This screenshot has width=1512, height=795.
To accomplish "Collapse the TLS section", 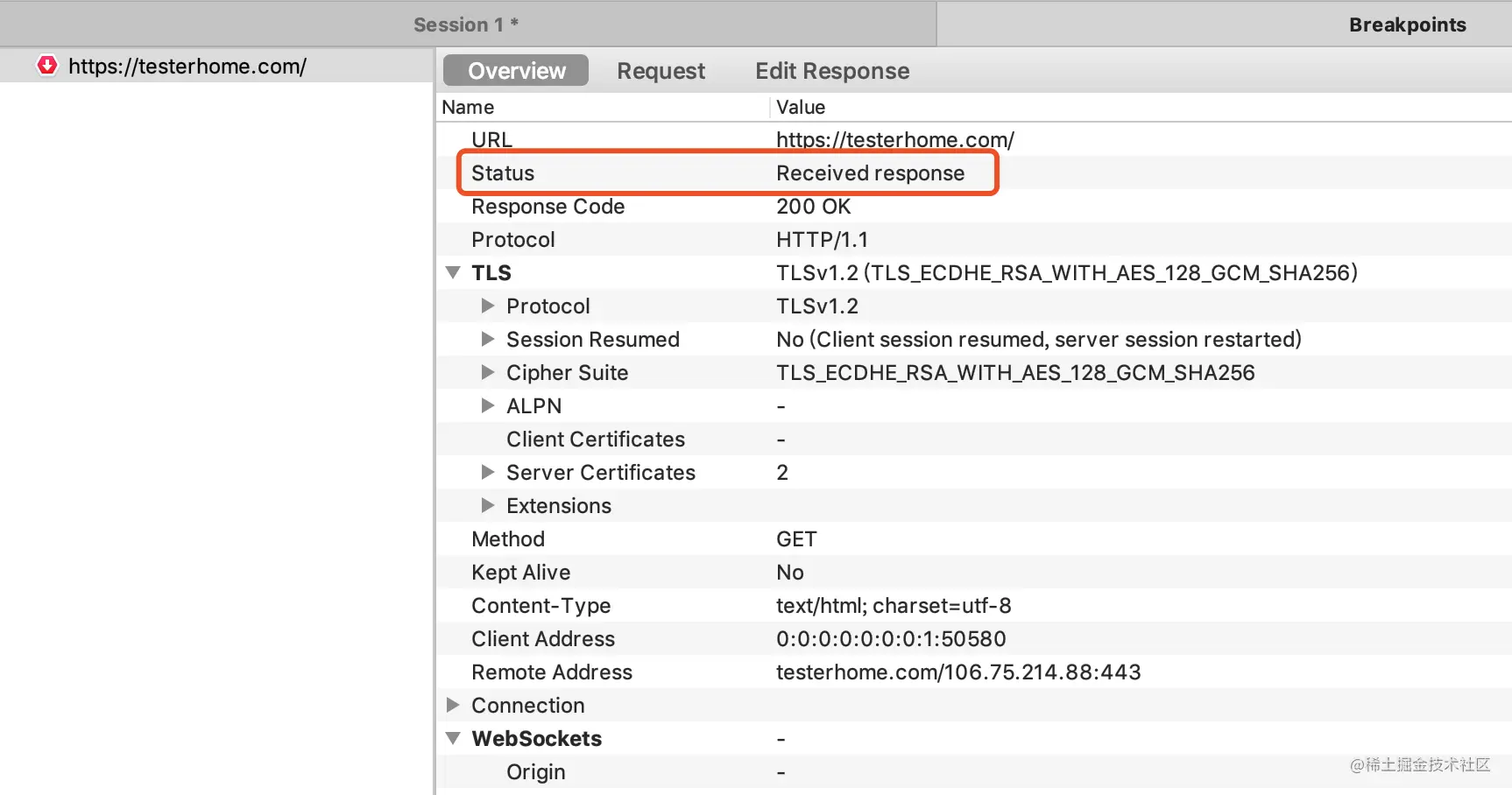I will (x=453, y=273).
